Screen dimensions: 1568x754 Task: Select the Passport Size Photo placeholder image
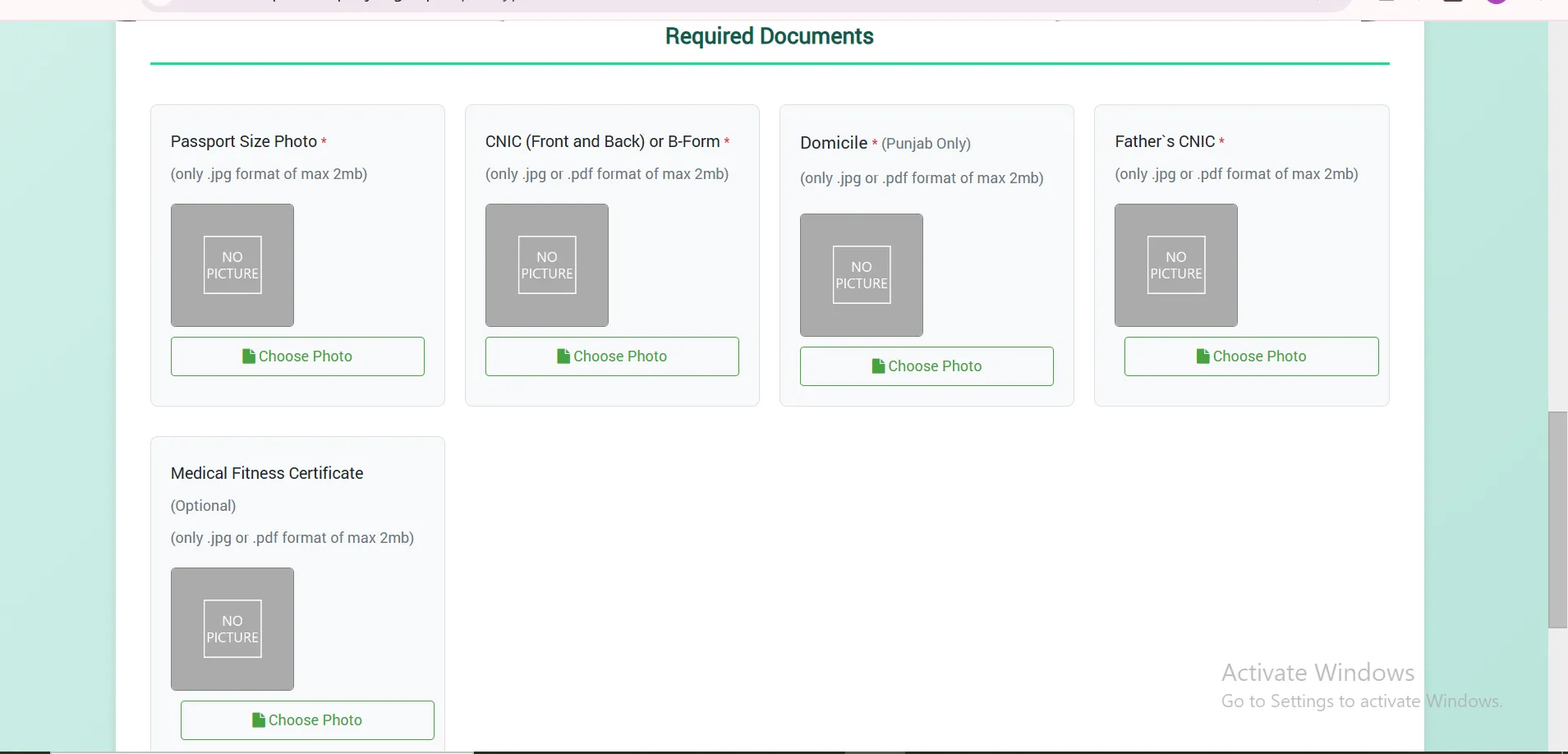pyautogui.click(x=232, y=265)
